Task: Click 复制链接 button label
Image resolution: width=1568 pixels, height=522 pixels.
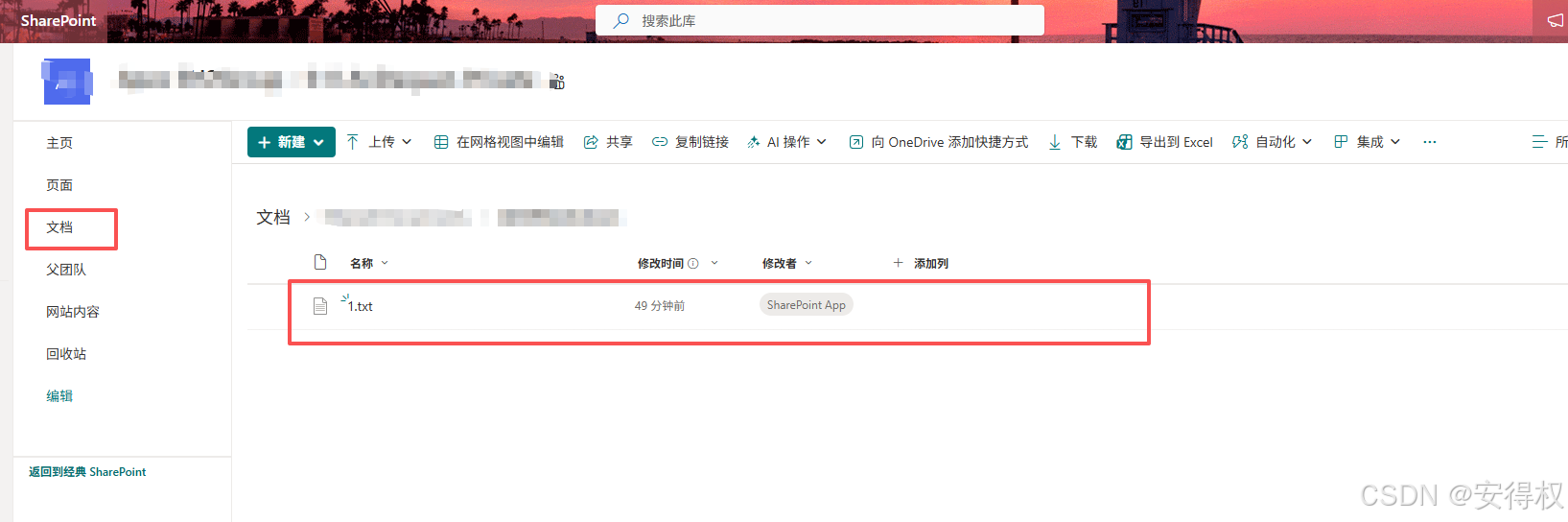Action: [x=702, y=142]
